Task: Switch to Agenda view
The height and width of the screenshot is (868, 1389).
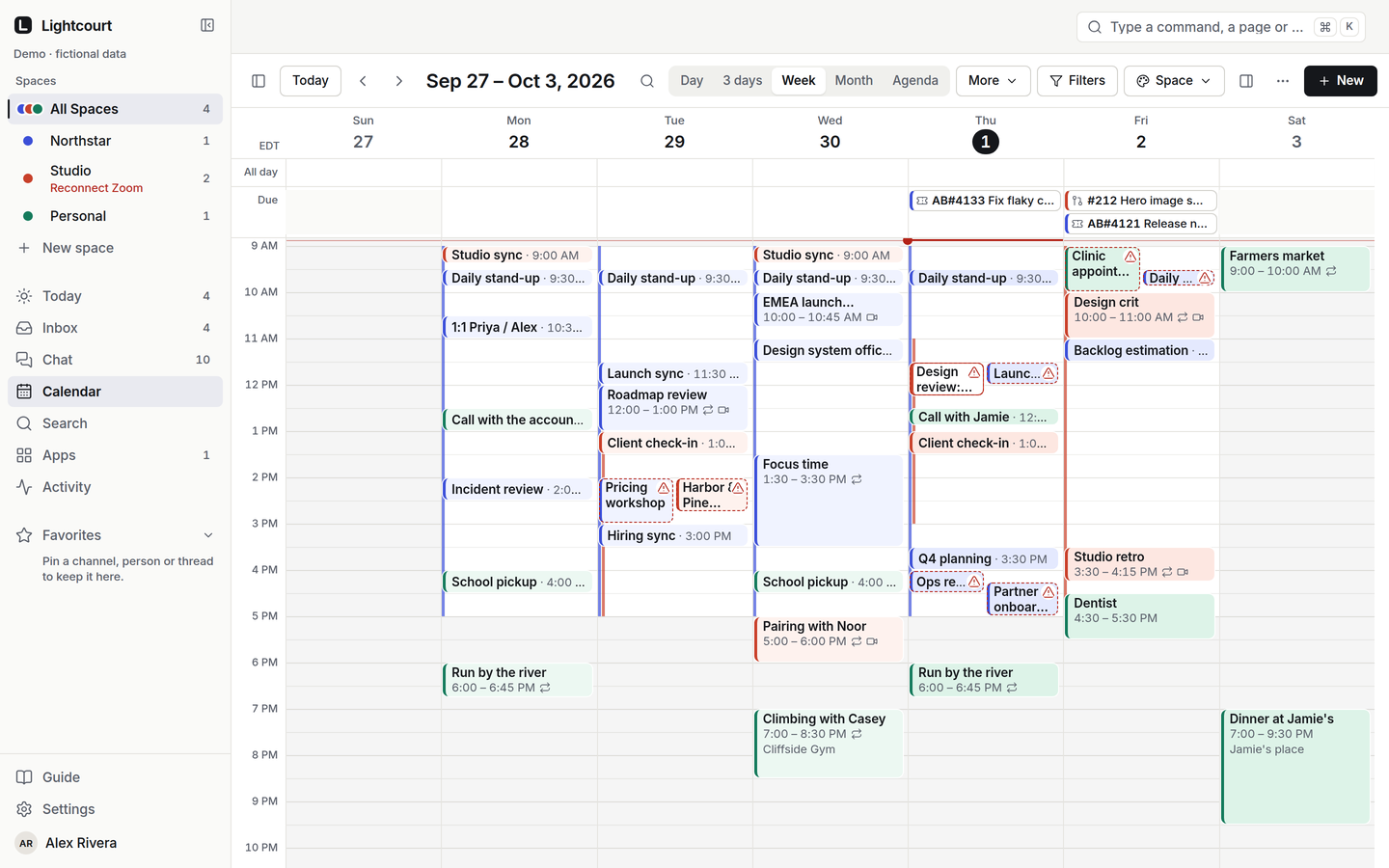Action: [915, 81]
